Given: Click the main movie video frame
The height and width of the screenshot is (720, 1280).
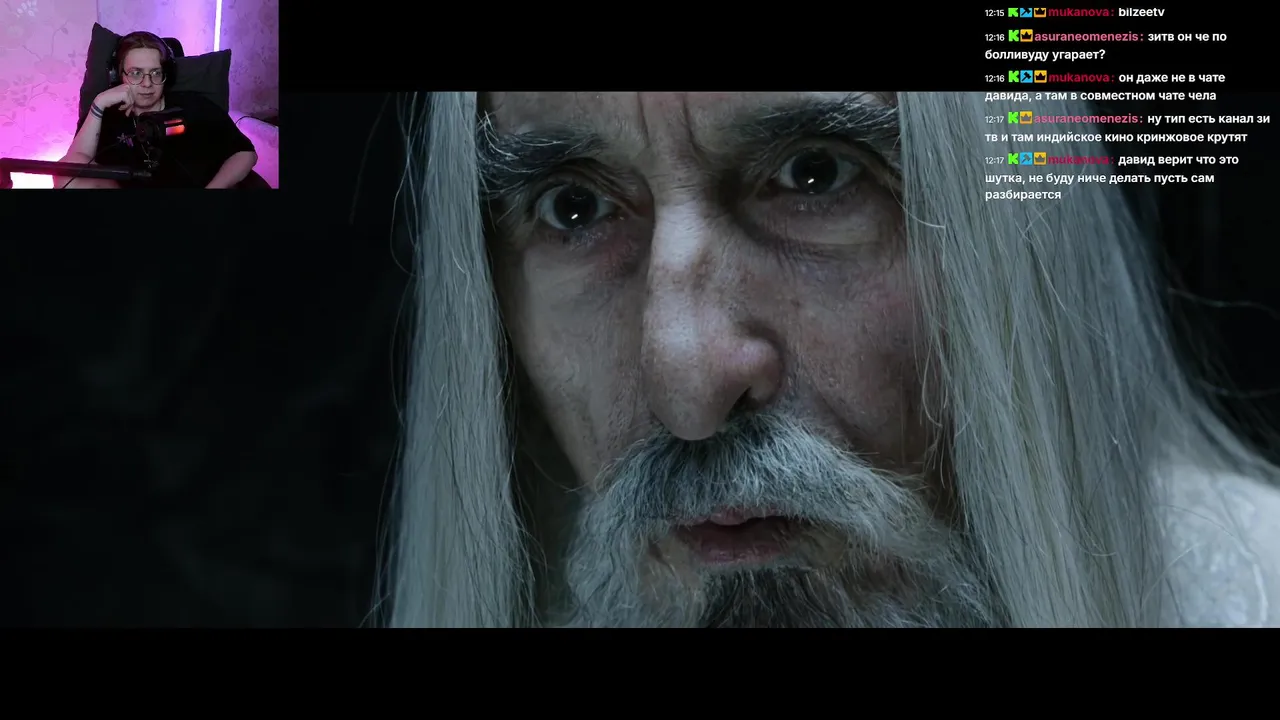Looking at the screenshot, I should [x=640, y=360].
